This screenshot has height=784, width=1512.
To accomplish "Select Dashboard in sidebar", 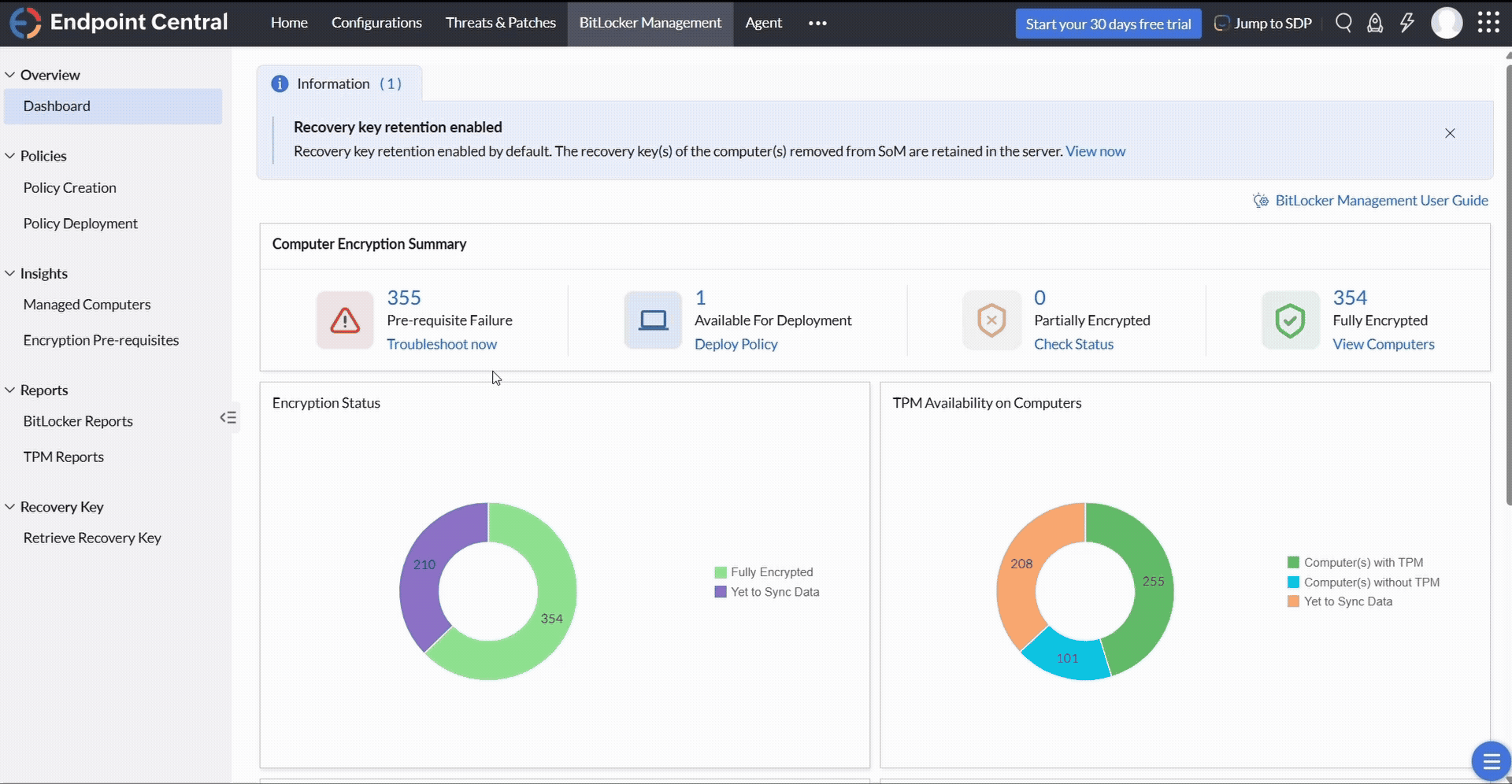I will tap(113, 106).
